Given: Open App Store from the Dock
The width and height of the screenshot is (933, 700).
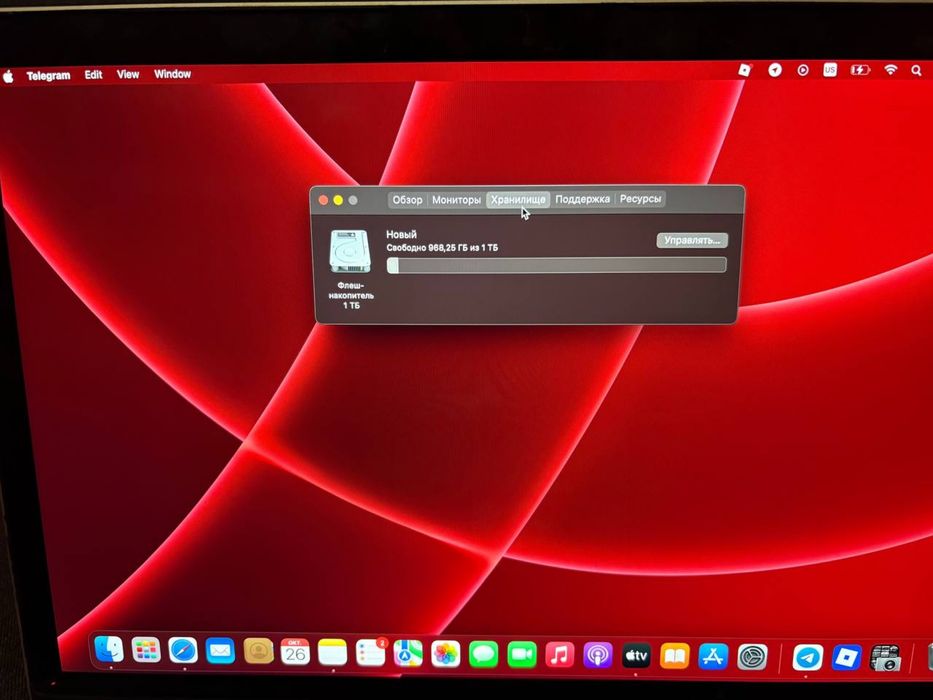Looking at the screenshot, I should [713, 657].
